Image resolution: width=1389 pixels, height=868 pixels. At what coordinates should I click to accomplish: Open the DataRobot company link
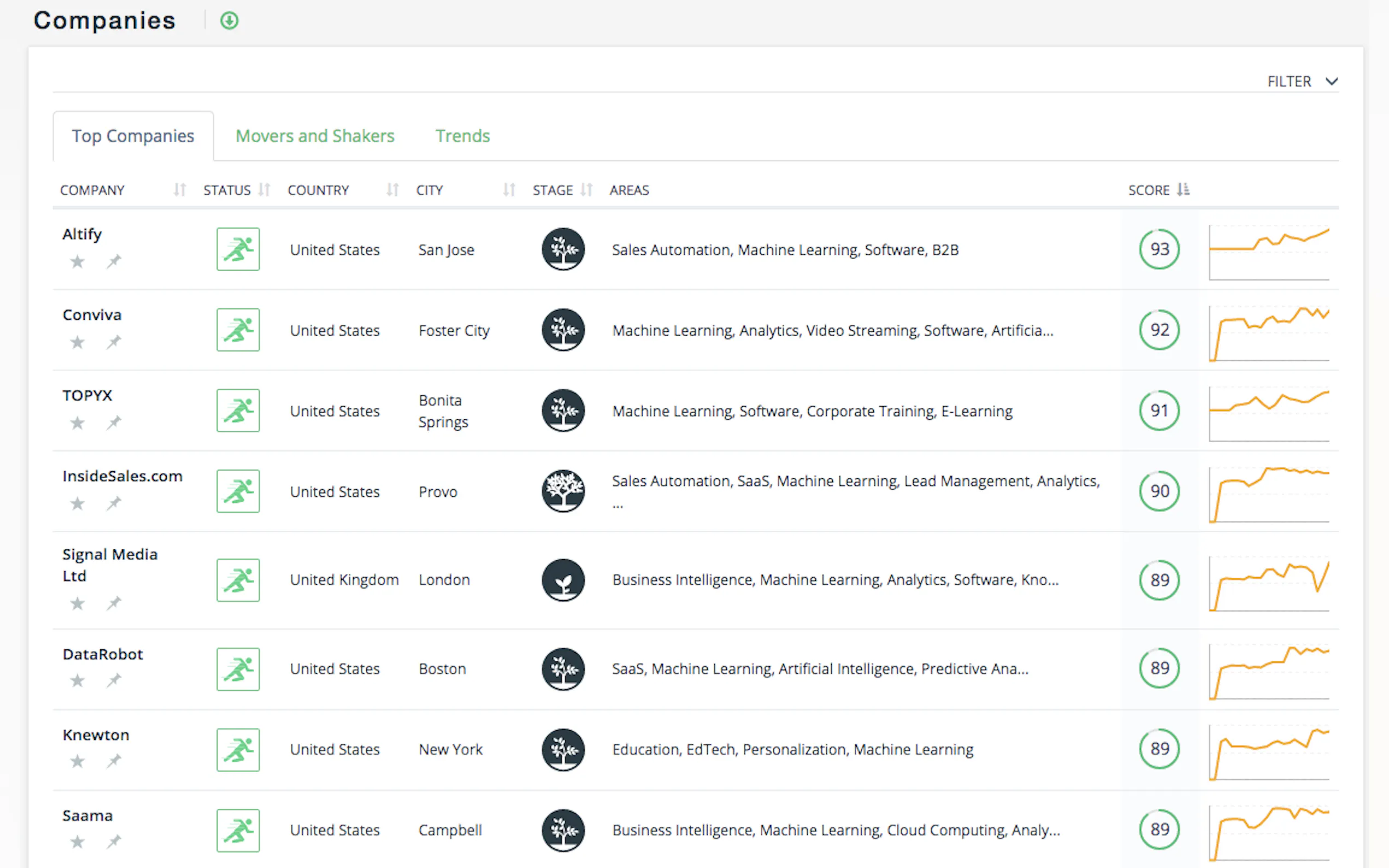103,654
